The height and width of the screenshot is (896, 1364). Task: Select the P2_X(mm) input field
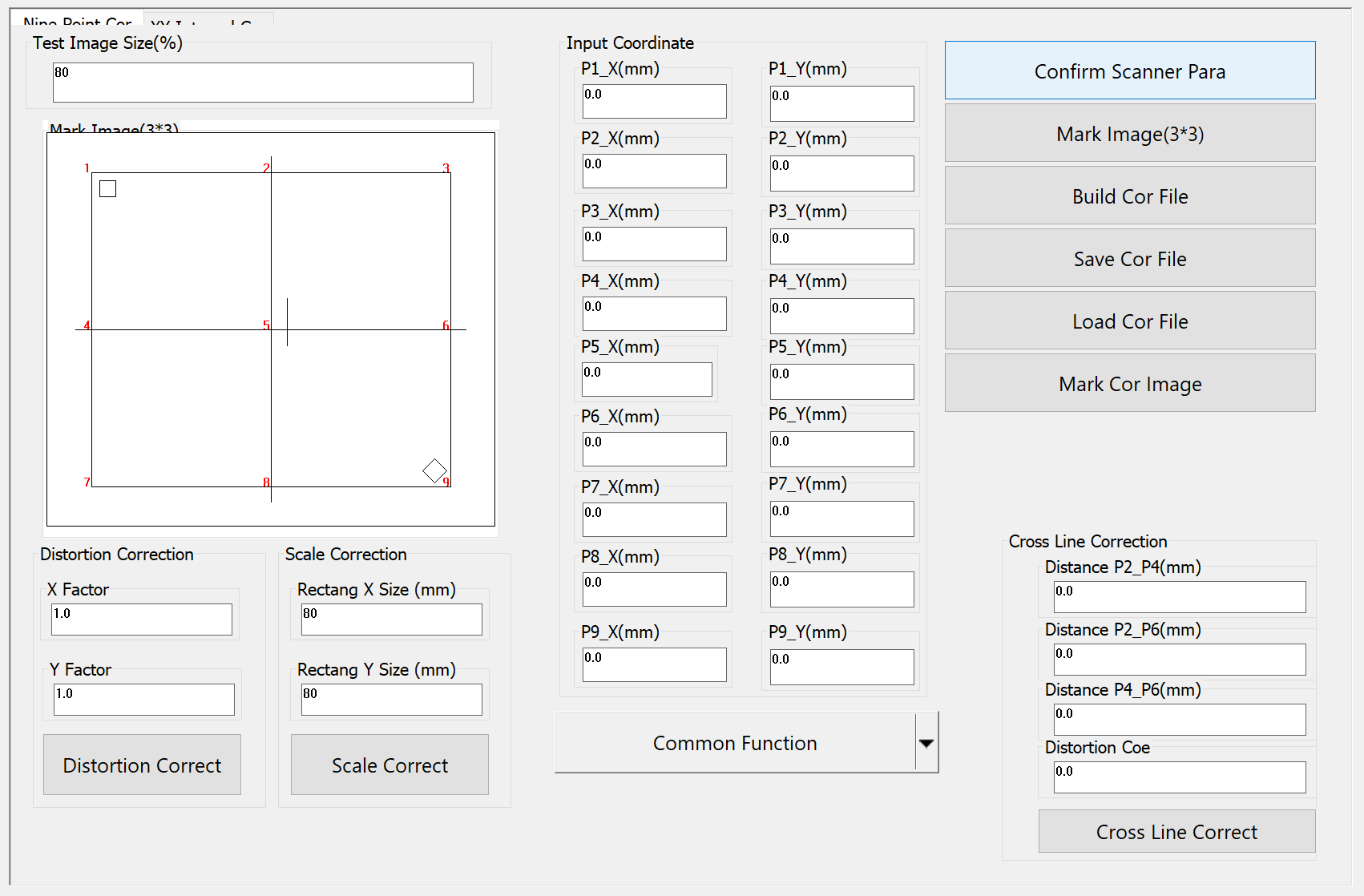click(x=655, y=172)
